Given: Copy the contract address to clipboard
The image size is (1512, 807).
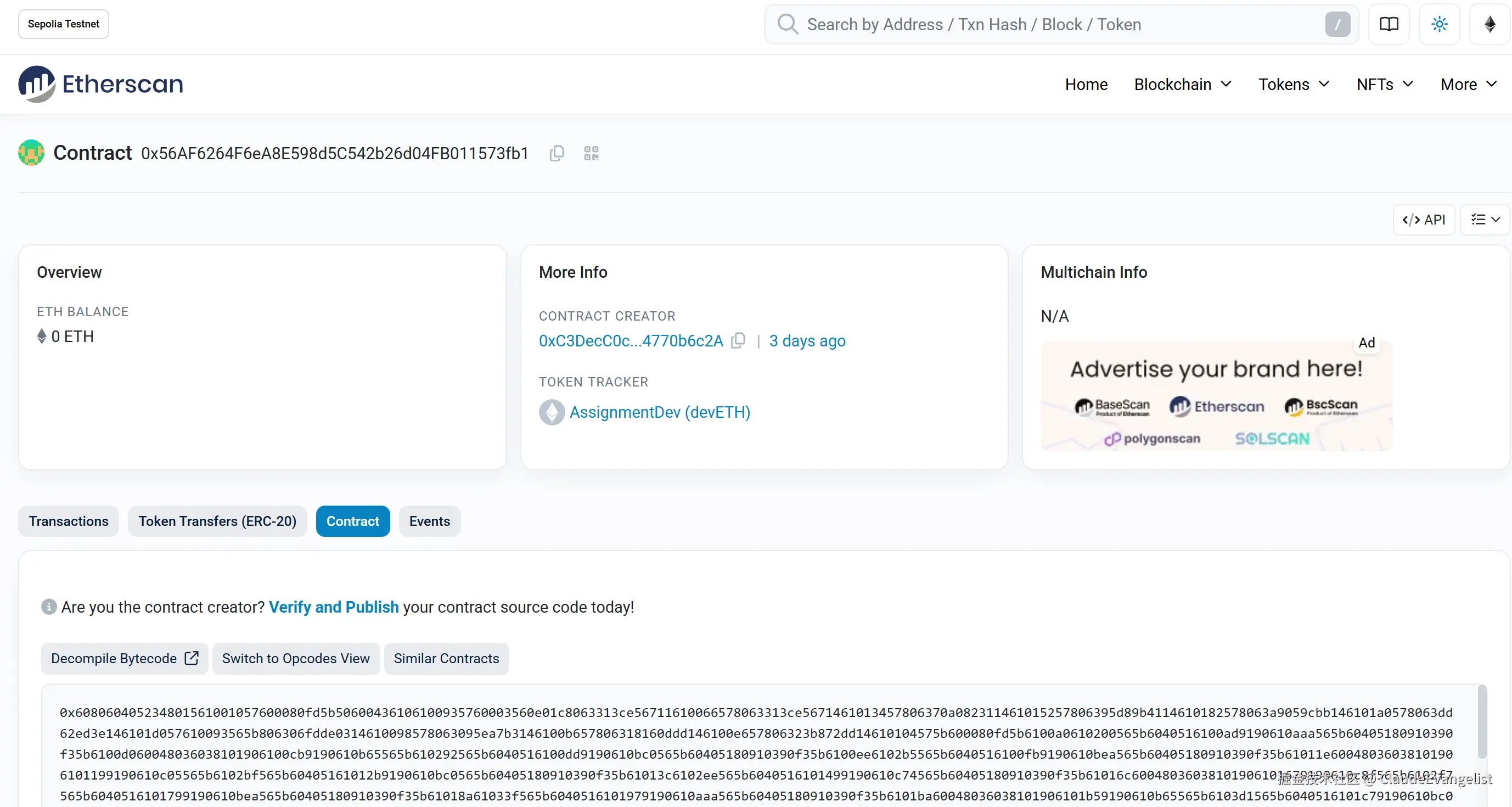Looking at the screenshot, I should tap(557, 153).
